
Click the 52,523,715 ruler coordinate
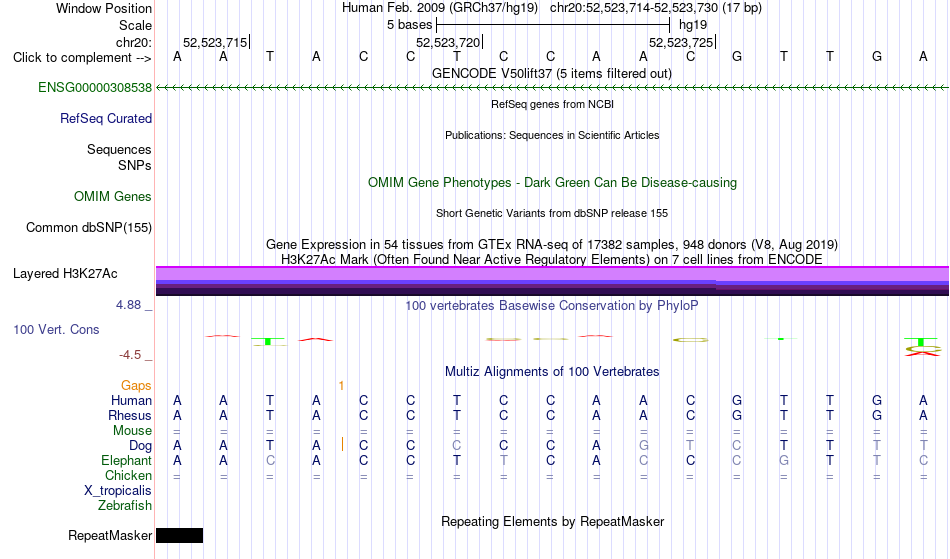tap(215, 42)
